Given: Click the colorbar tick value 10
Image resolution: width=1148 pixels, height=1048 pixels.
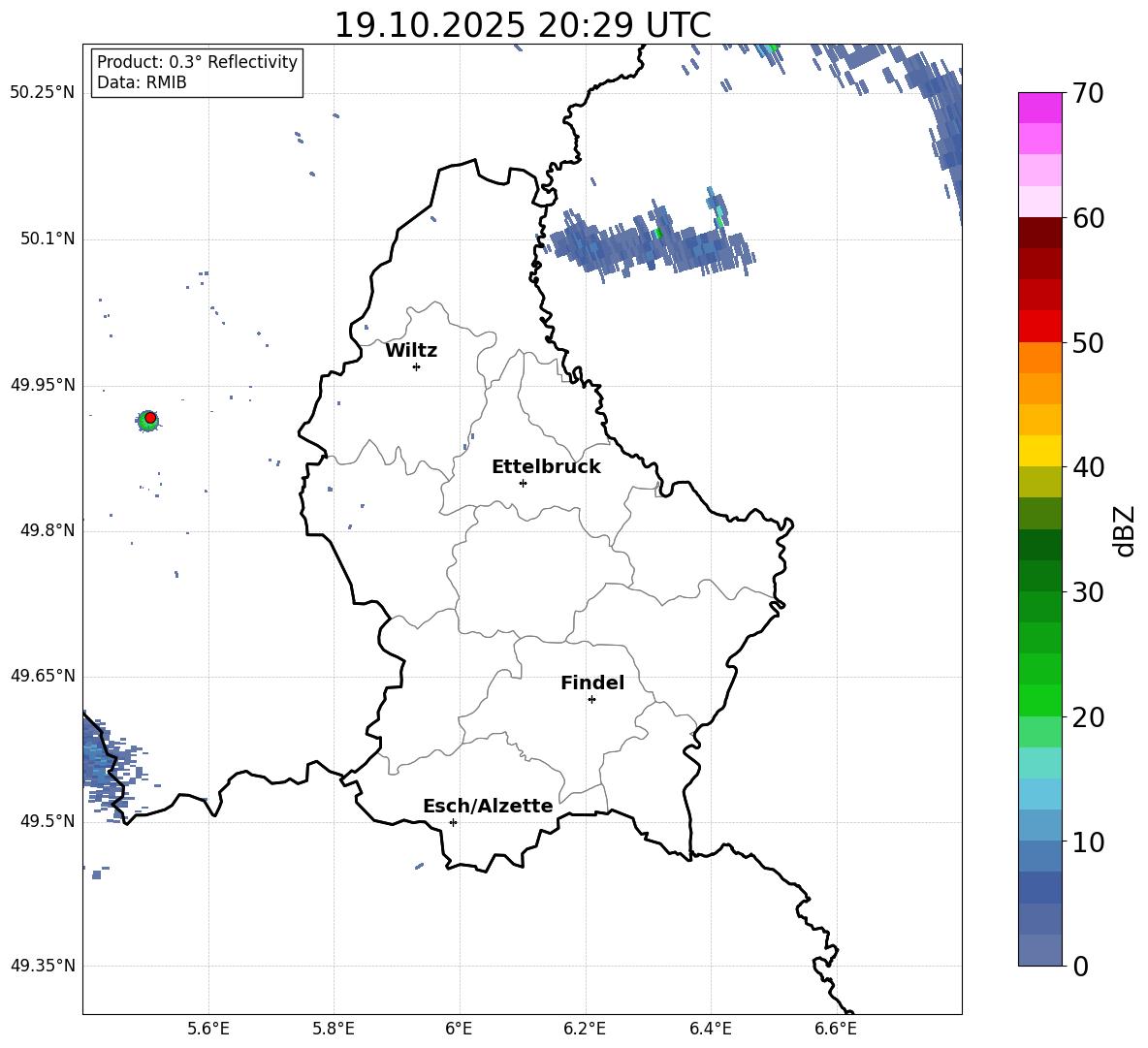Looking at the screenshot, I should point(1089,842).
